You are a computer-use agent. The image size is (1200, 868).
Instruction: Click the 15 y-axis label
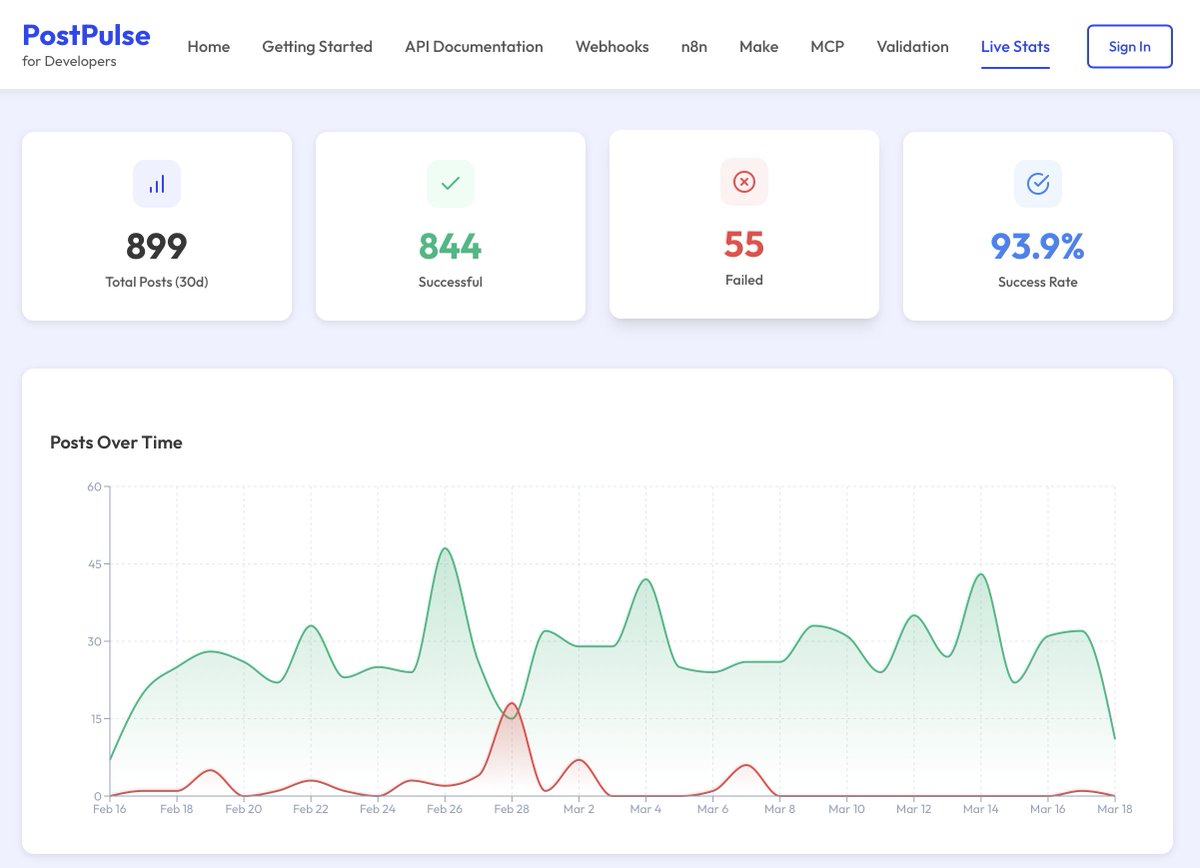[95, 719]
